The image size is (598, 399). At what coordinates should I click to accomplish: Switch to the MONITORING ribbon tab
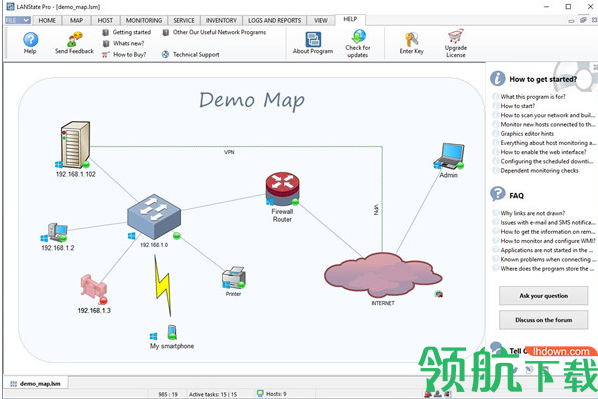pos(144,21)
